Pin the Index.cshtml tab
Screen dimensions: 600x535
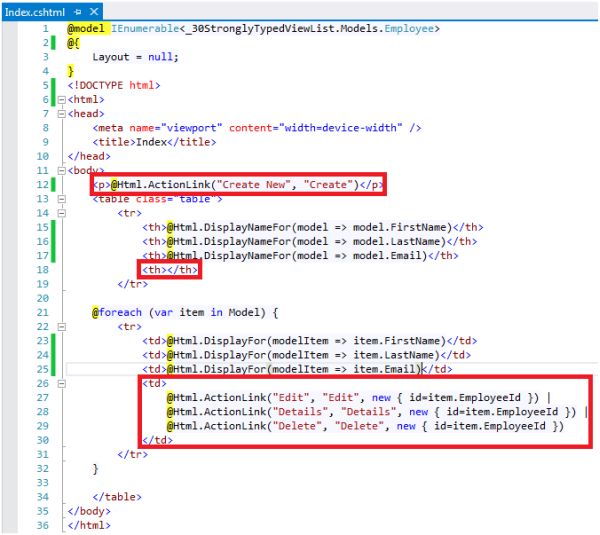tap(78, 12)
